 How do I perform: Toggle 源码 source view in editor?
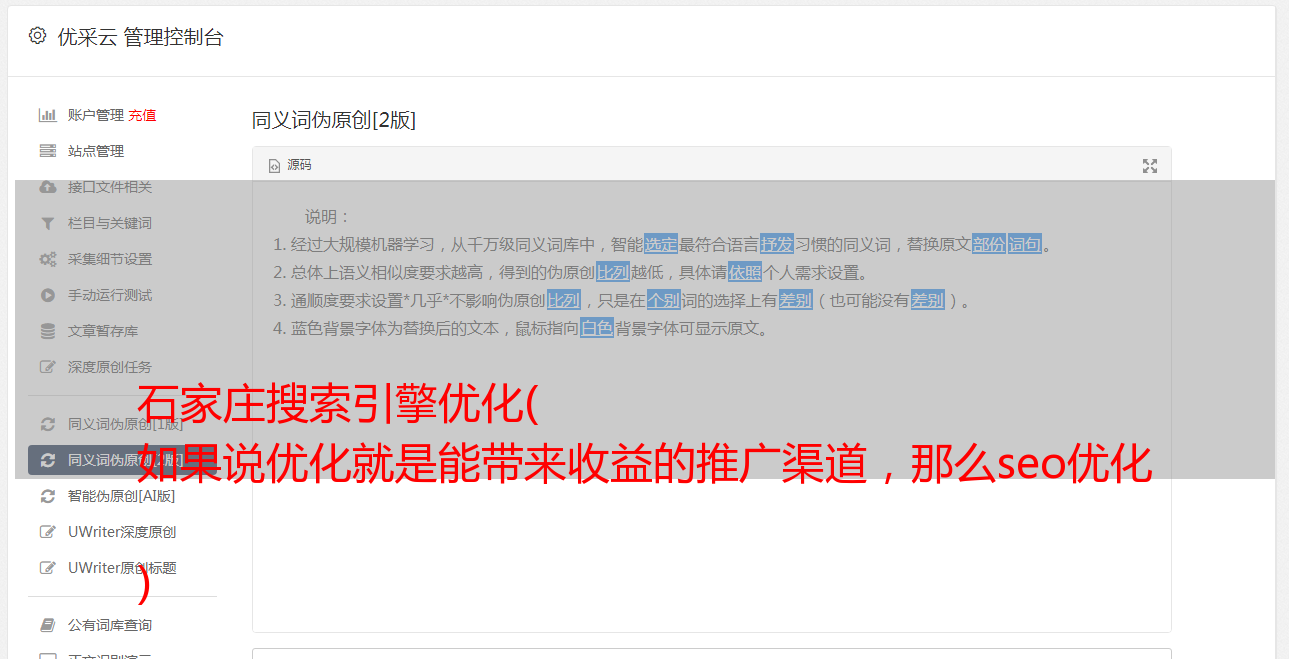pyautogui.click(x=290, y=165)
